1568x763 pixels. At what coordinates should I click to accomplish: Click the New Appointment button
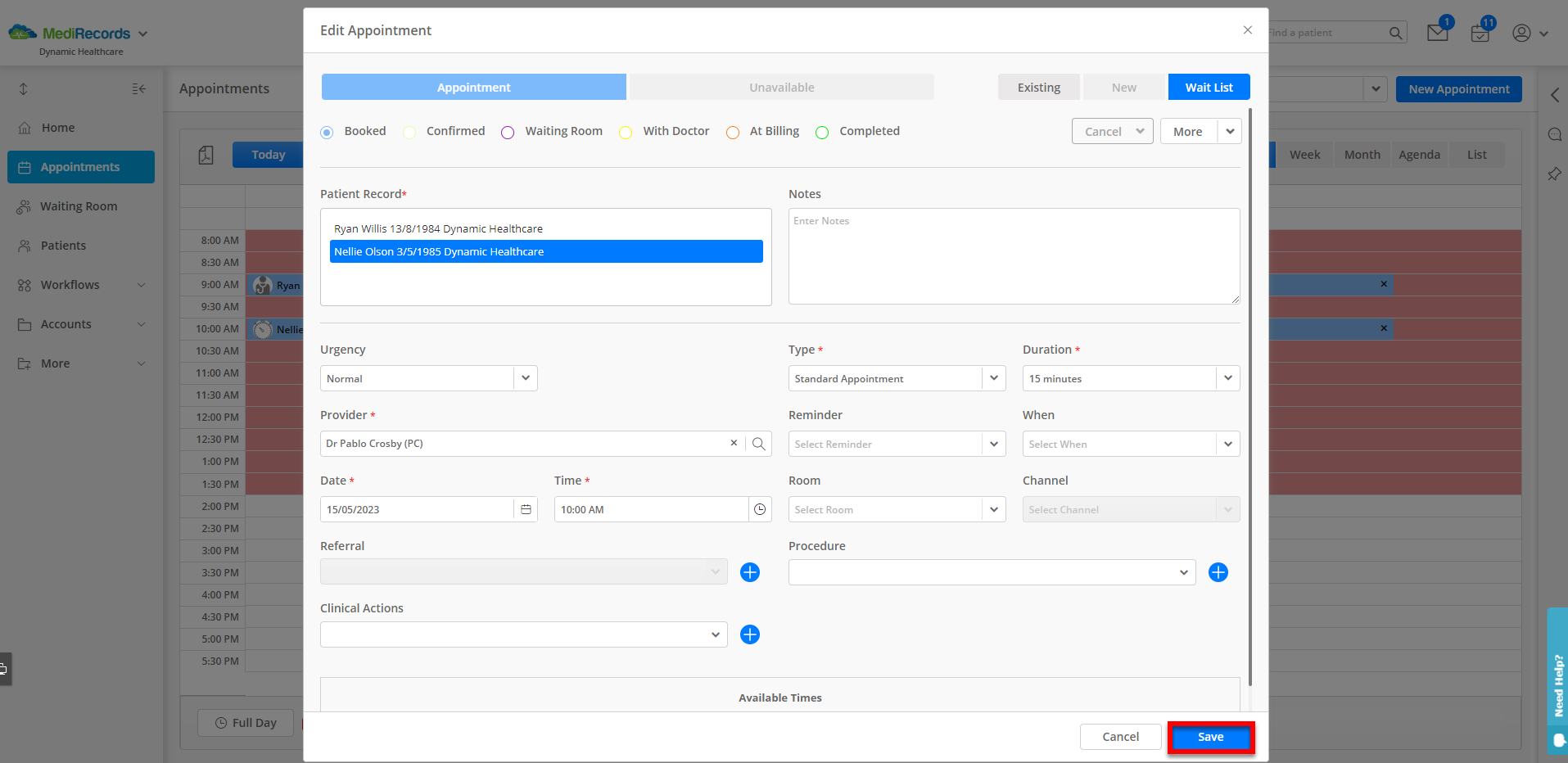(1459, 88)
